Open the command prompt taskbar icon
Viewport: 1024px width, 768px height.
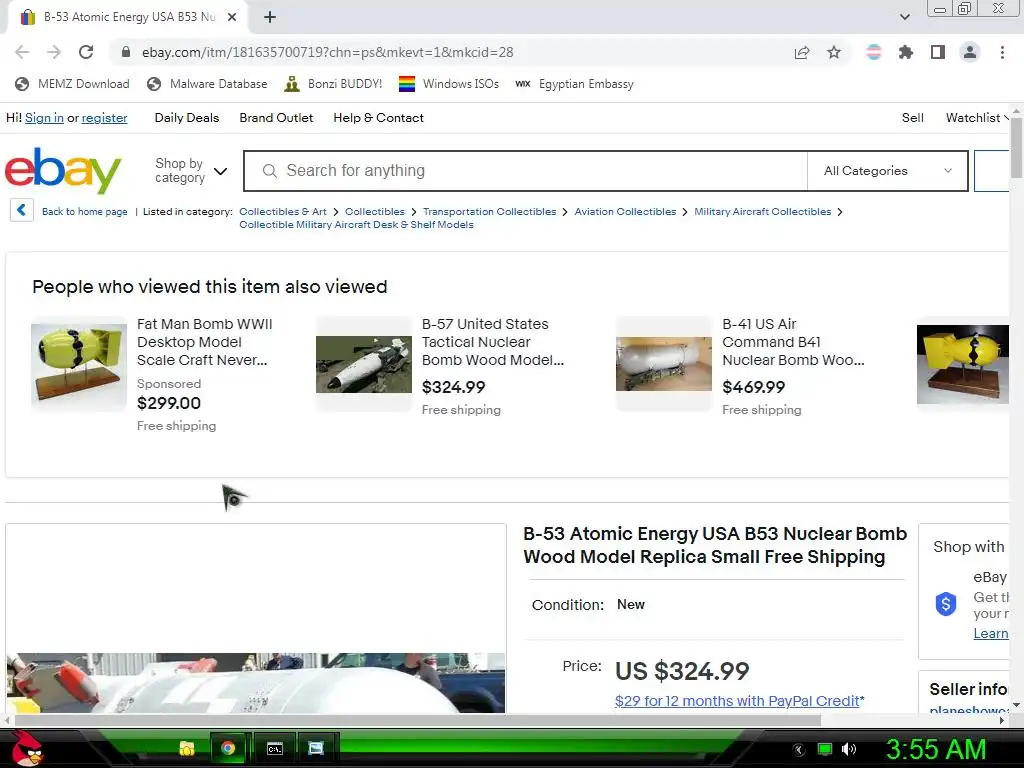tap(275, 748)
